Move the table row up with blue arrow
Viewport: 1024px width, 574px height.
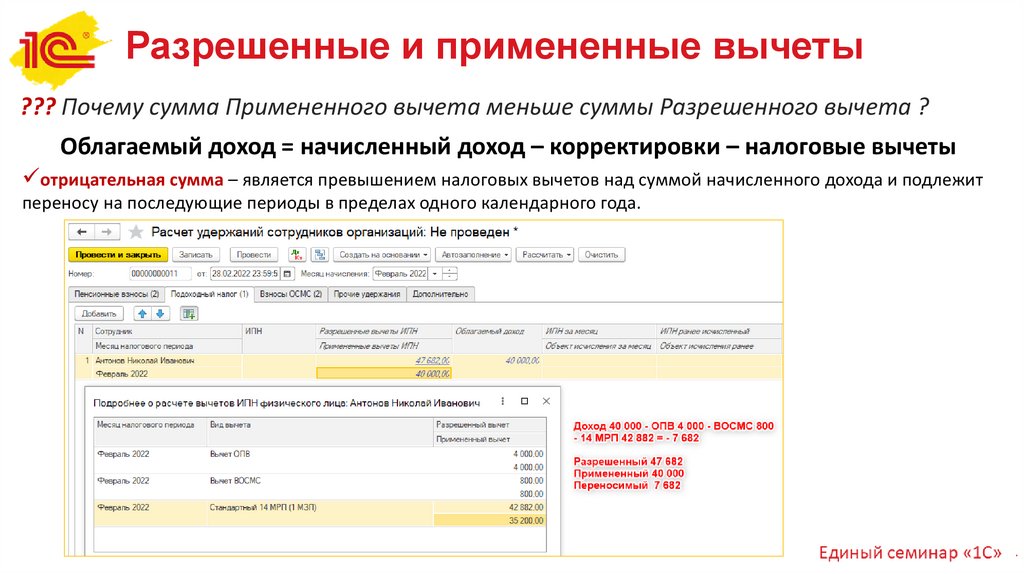pyautogui.click(x=142, y=313)
